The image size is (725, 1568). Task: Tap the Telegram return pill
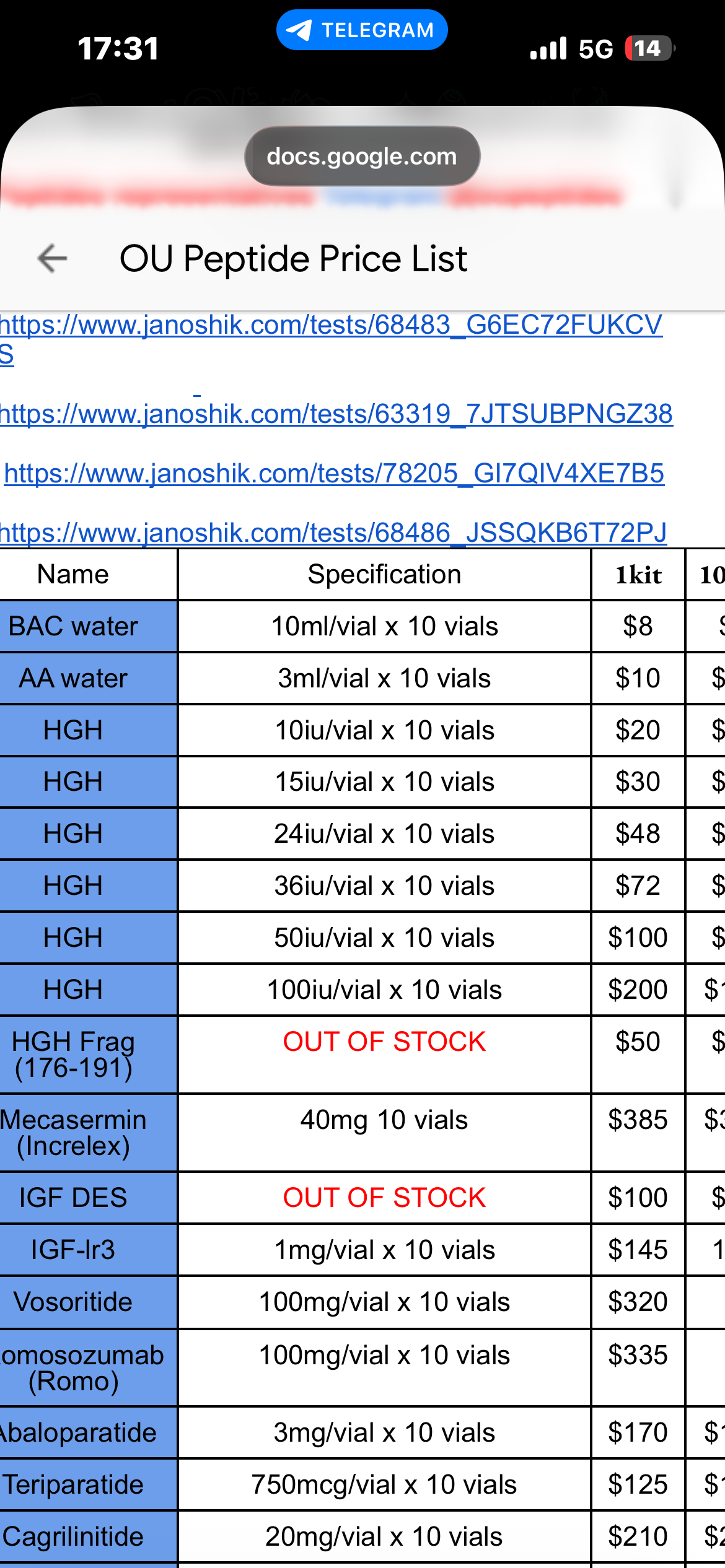(362, 30)
